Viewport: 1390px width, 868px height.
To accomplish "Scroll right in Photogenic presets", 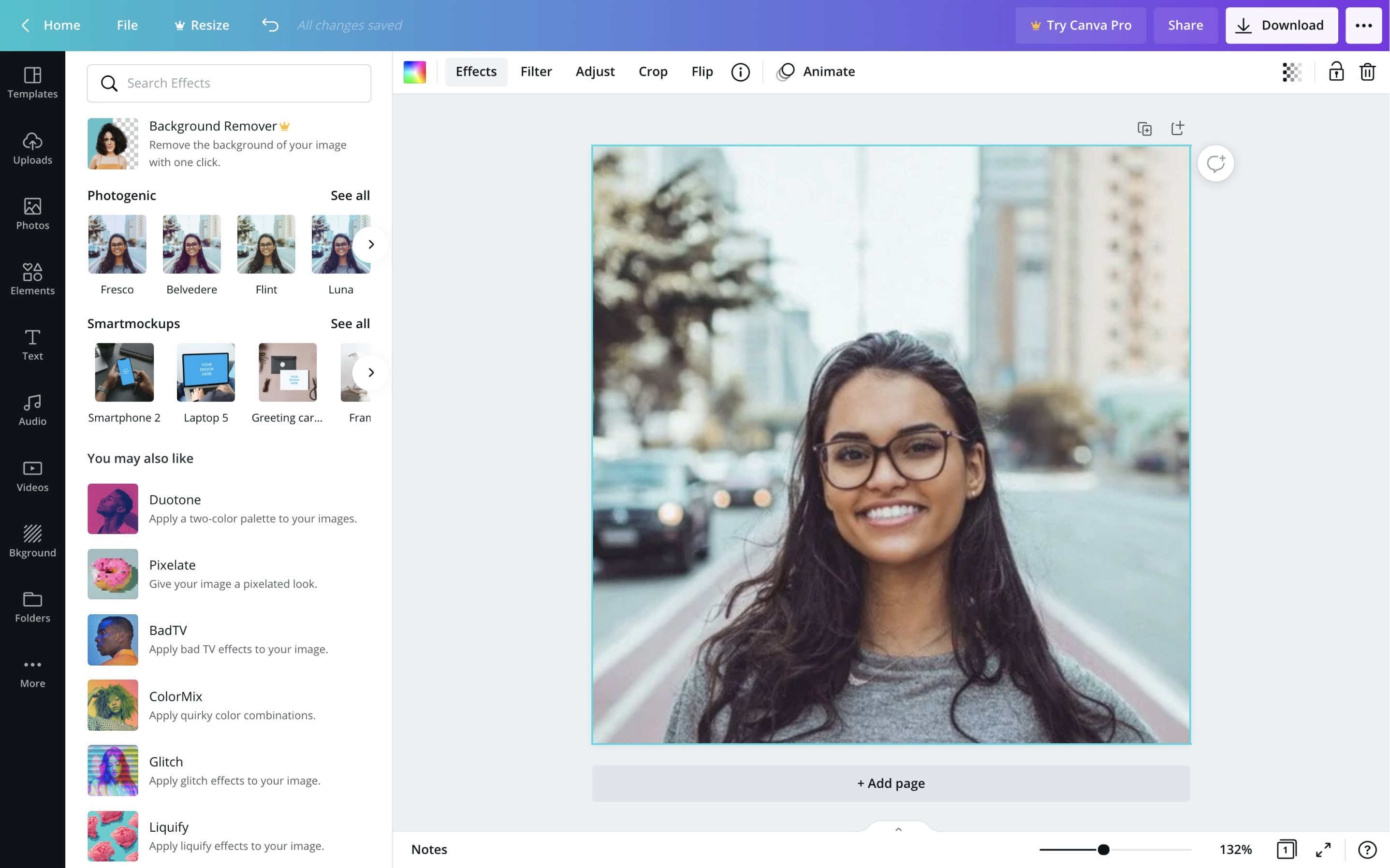I will point(371,244).
